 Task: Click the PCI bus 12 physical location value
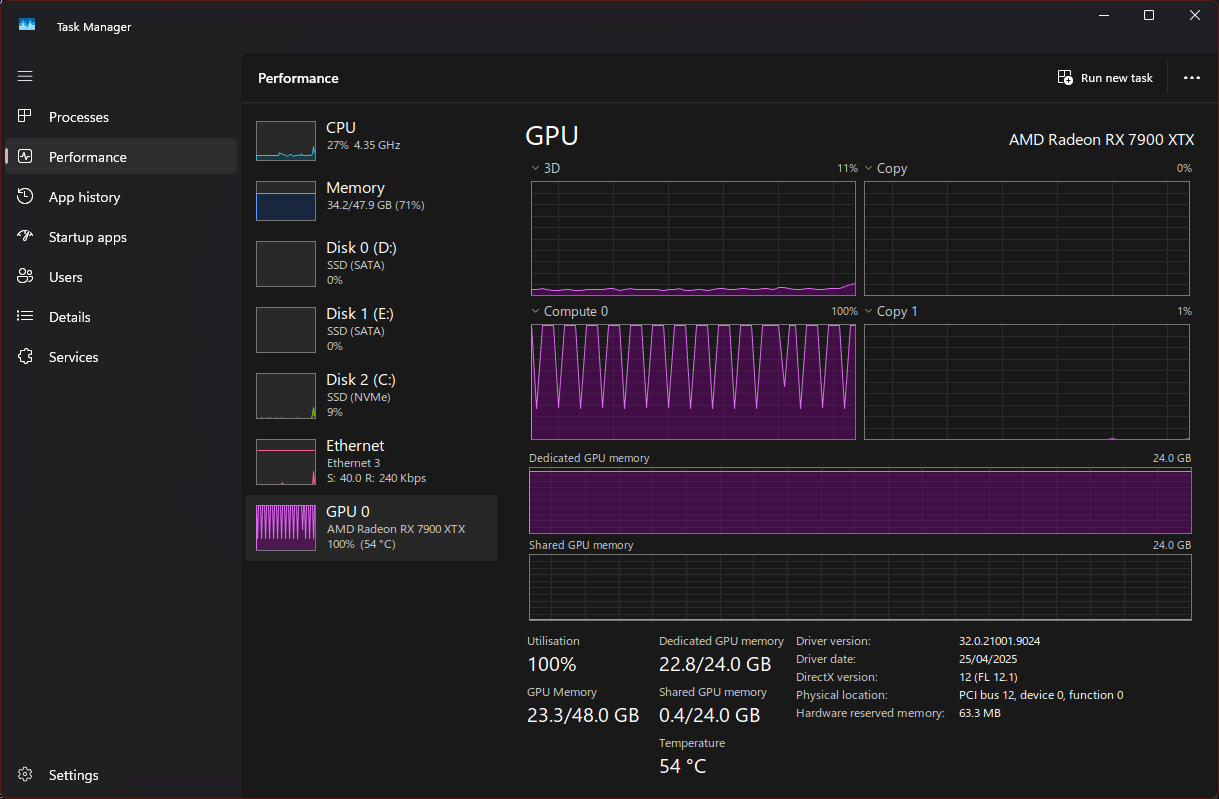1041,695
